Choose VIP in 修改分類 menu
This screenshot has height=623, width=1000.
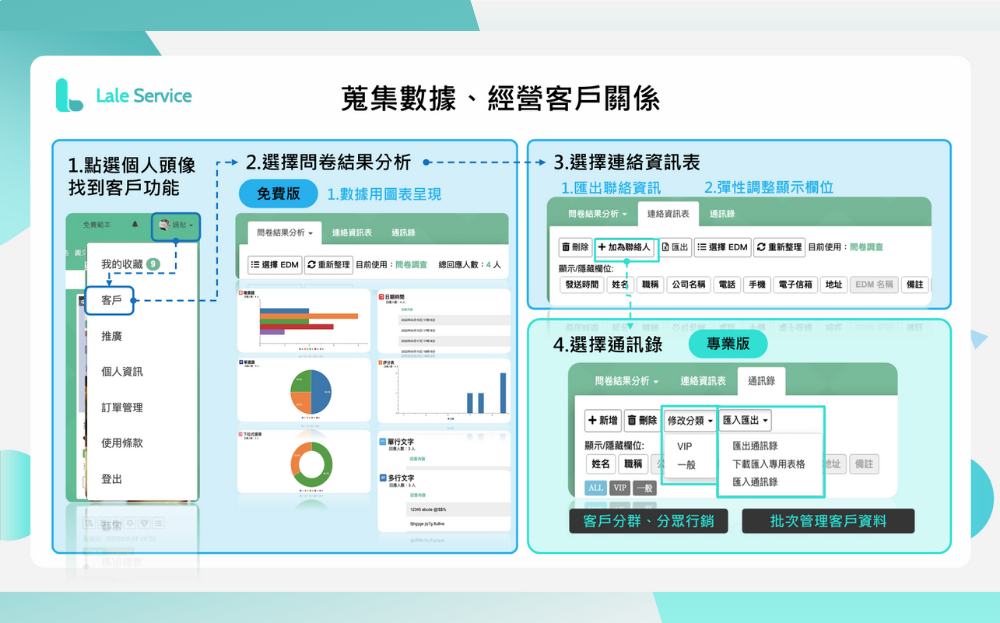[684, 446]
